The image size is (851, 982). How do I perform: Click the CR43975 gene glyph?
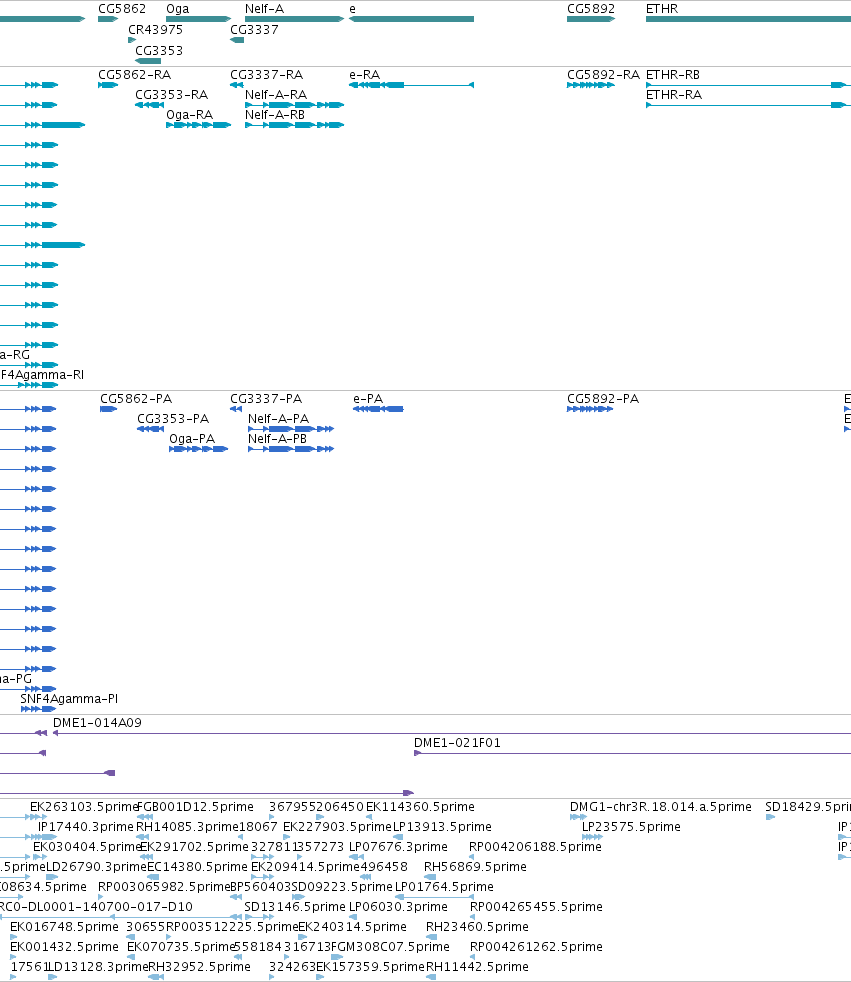coord(132,40)
